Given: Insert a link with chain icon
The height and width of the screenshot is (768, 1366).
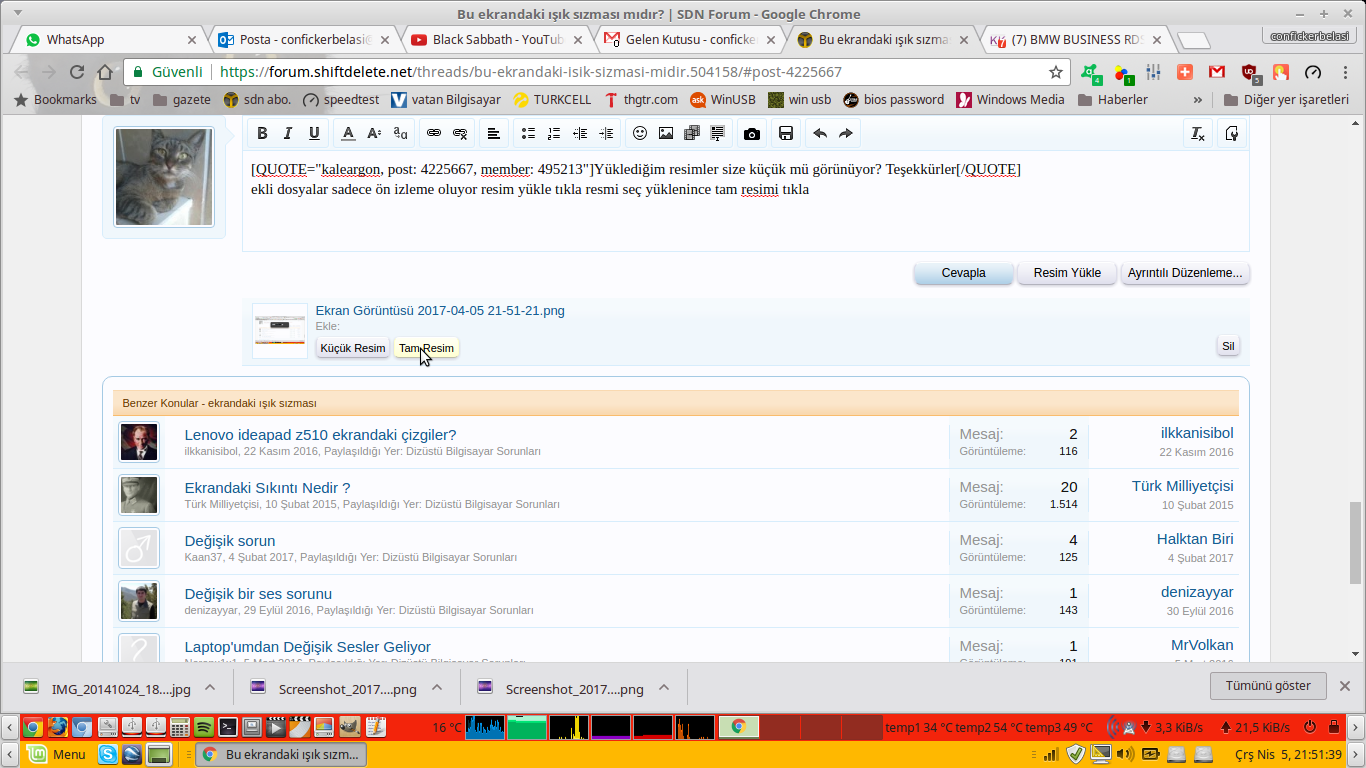Looking at the screenshot, I should point(434,133).
